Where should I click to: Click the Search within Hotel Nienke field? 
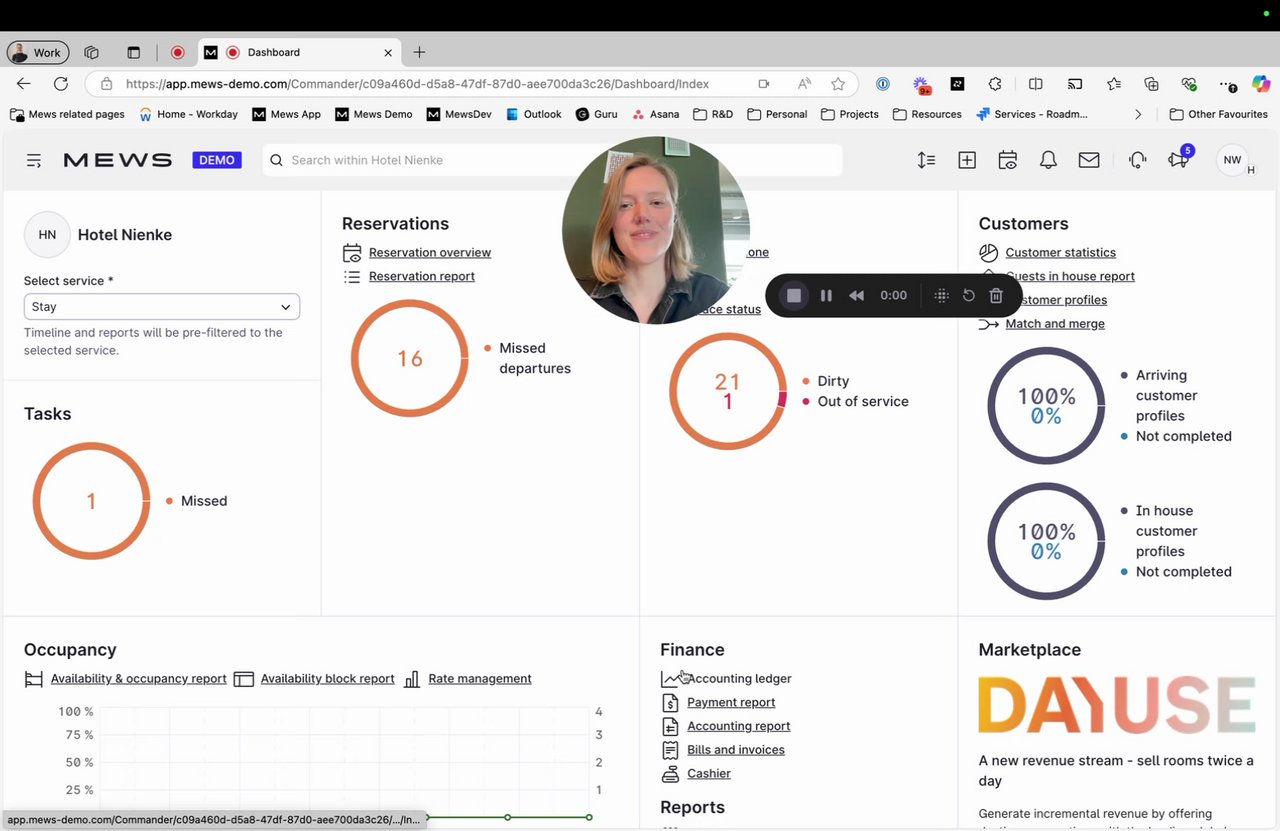click(x=552, y=160)
